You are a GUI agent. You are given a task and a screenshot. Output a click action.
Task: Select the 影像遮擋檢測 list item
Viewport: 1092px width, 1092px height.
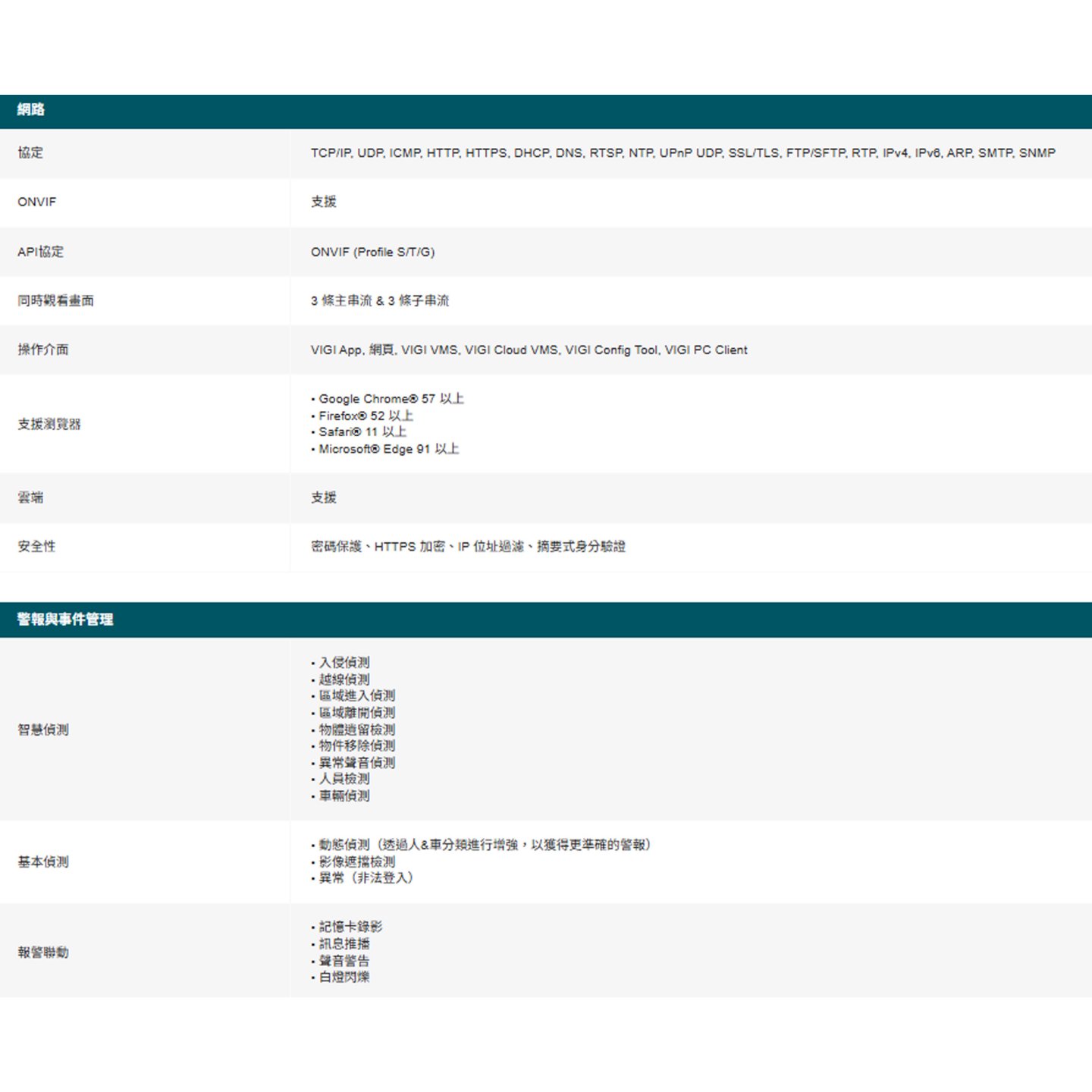point(356,861)
